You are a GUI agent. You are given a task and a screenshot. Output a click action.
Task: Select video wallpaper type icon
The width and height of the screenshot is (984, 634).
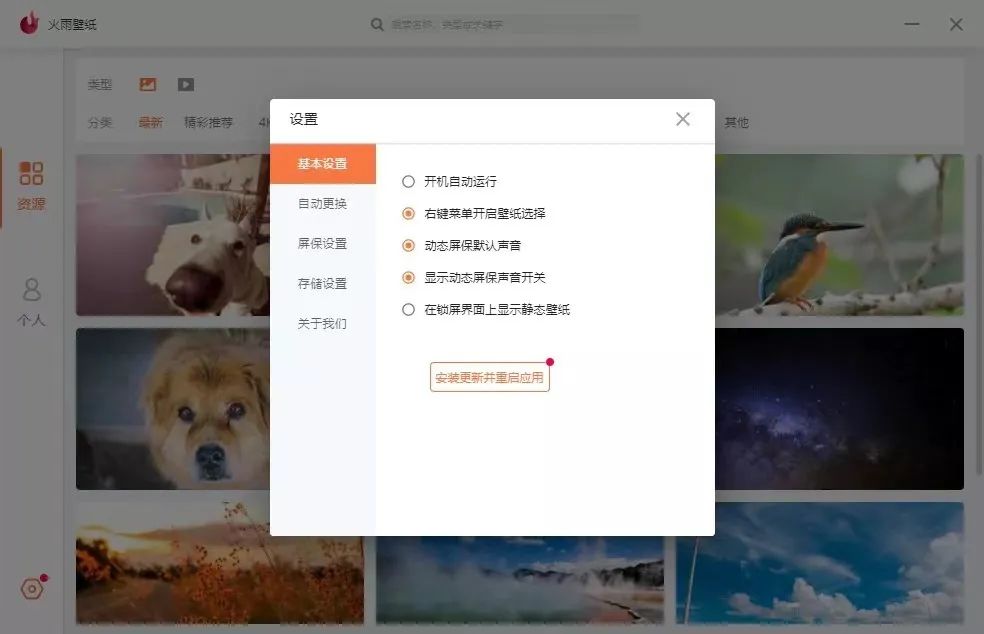[x=186, y=84]
